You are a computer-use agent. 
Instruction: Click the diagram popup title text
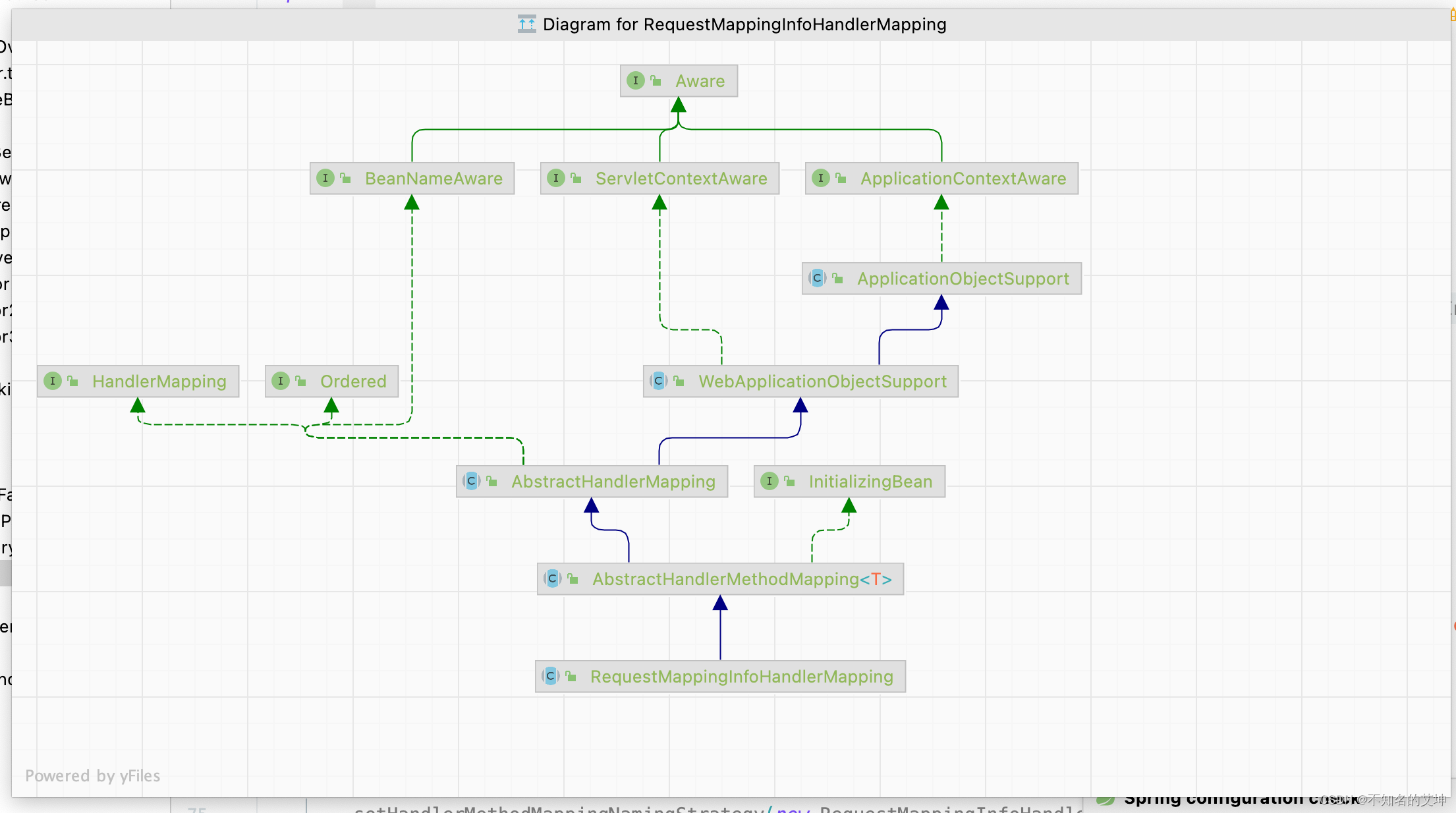pyautogui.click(x=744, y=24)
